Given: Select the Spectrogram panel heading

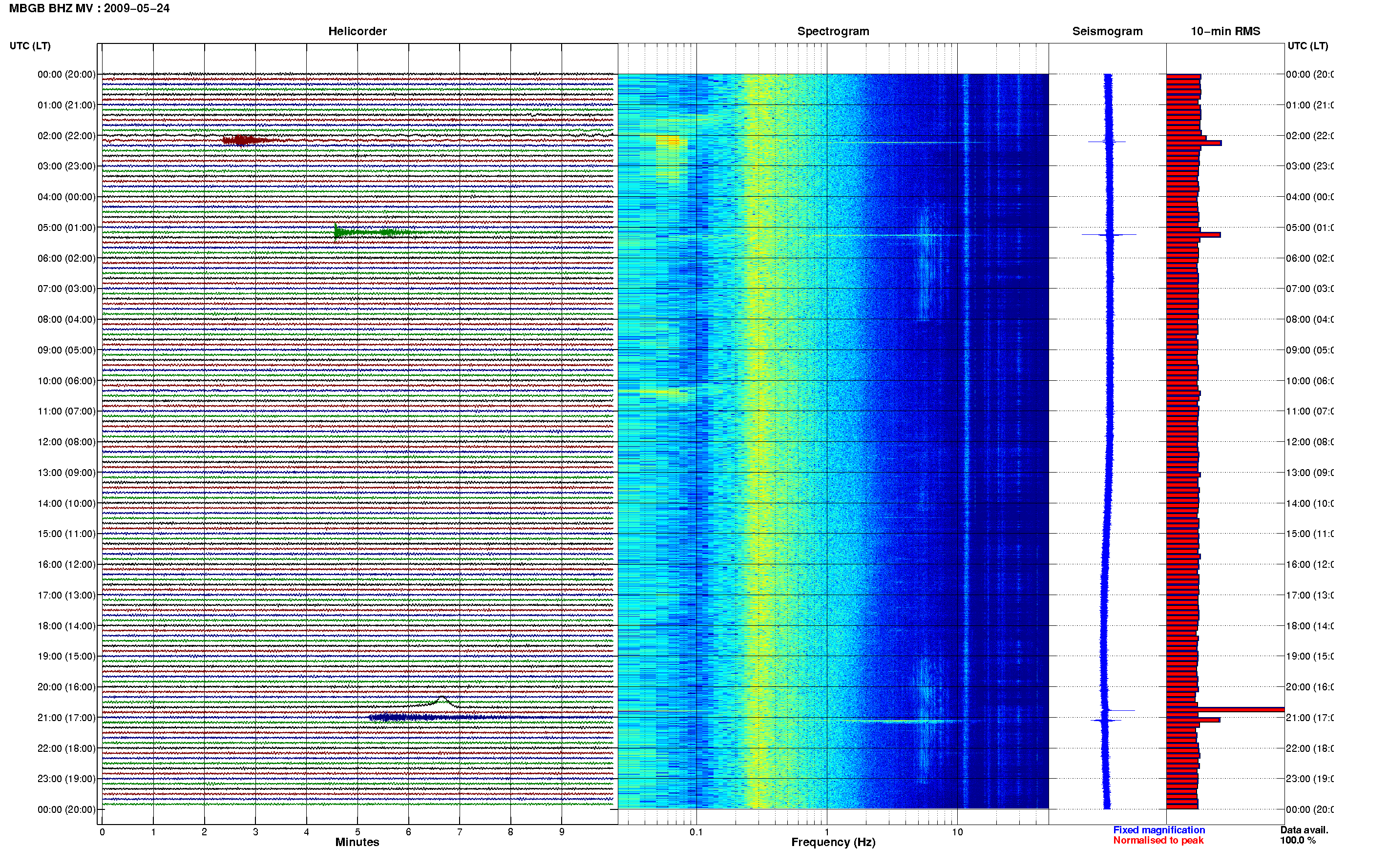Looking at the screenshot, I should point(833,31).
